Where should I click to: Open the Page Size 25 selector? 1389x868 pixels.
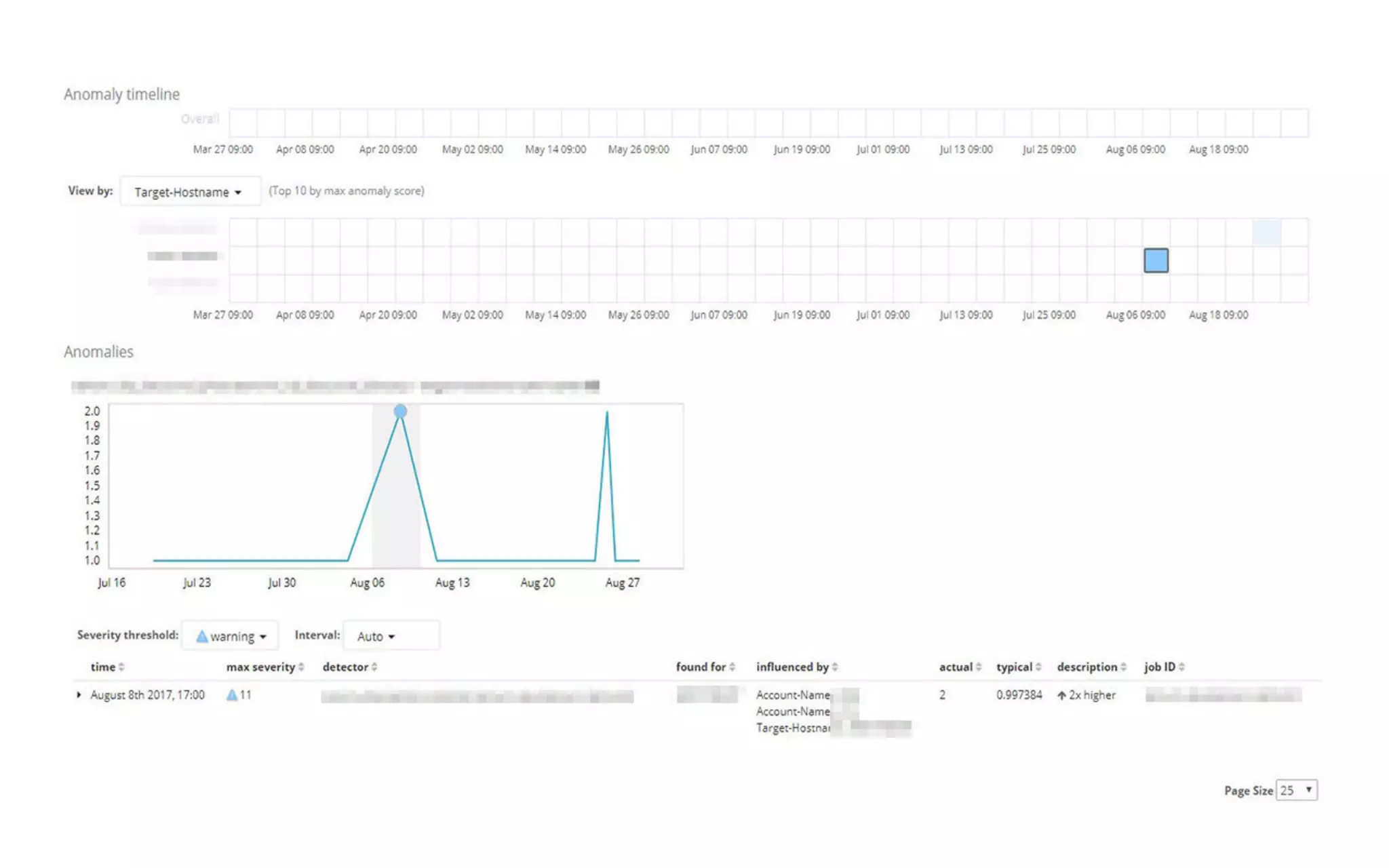click(x=1296, y=790)
